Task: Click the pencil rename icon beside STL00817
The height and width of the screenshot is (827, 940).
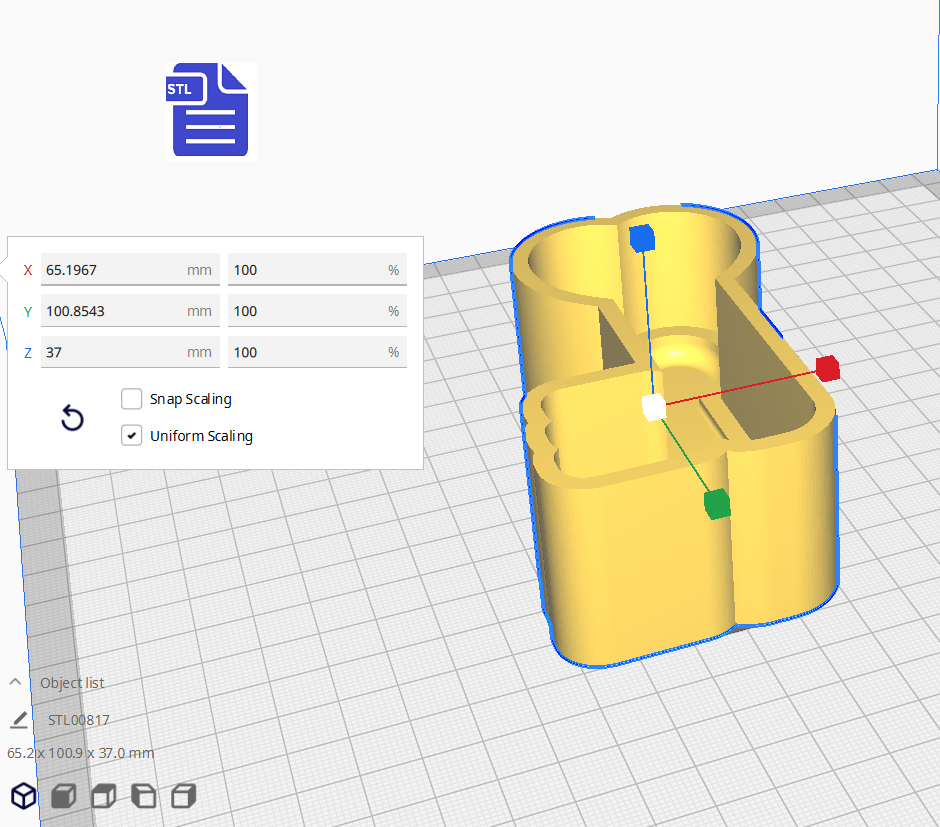Action: [x=19, y=719]
